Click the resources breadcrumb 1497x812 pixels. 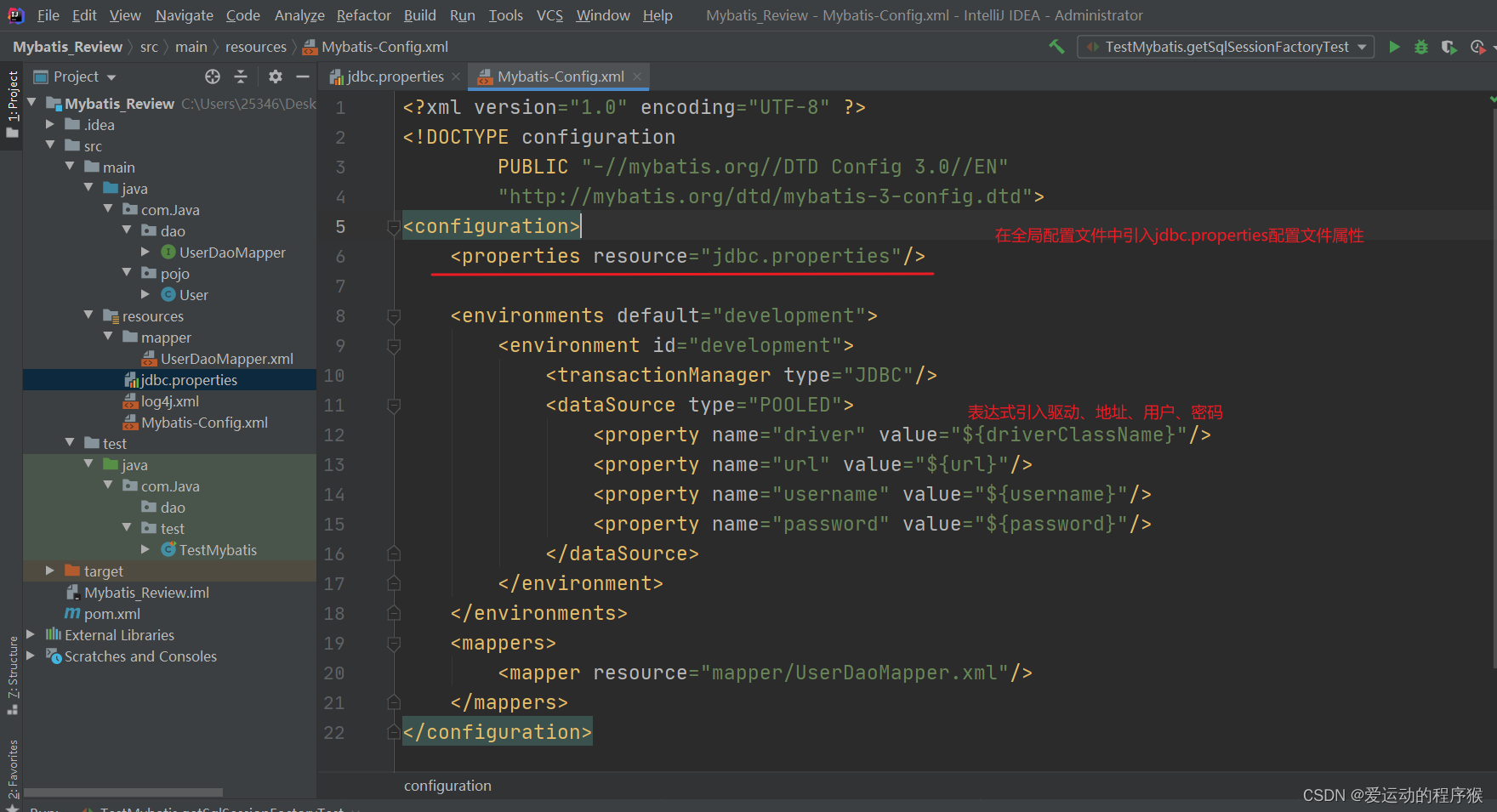click(x=255, y=47)
